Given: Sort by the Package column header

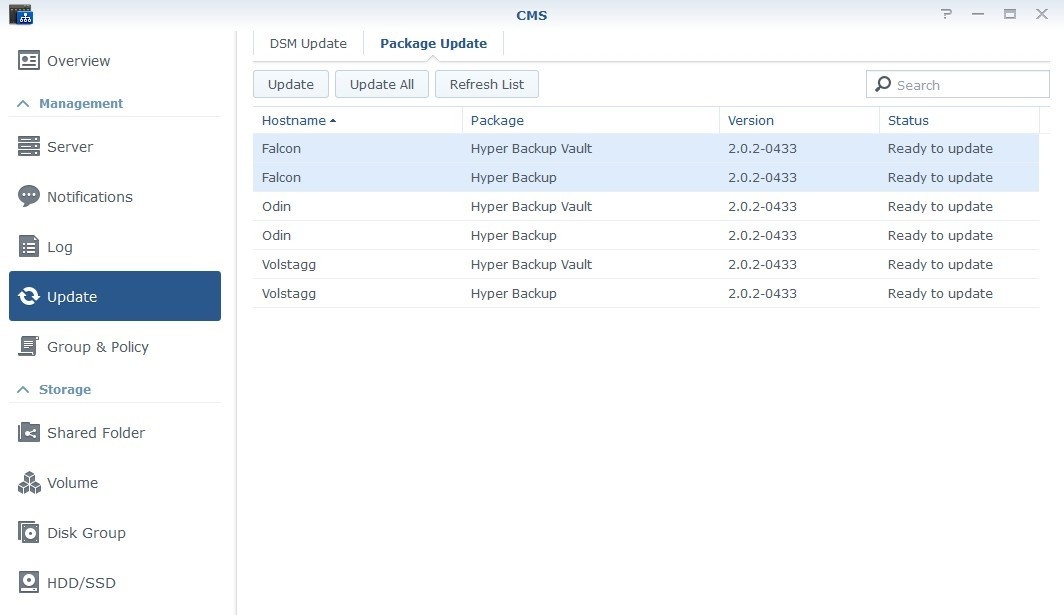Looking at the screenshot, I should 590,120.
